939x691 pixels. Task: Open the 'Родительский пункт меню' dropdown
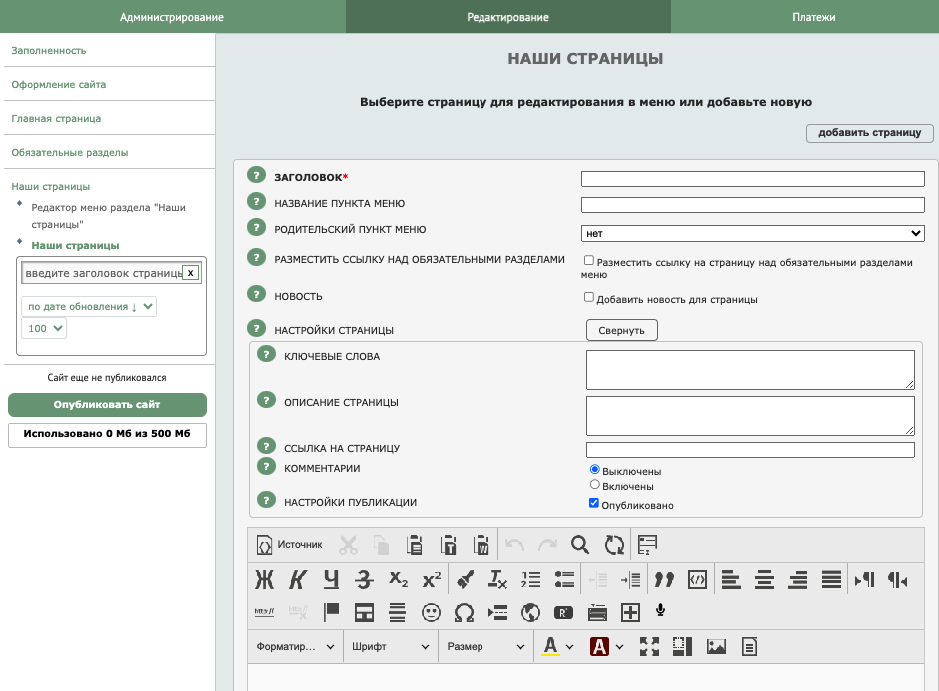coord(752,233)
